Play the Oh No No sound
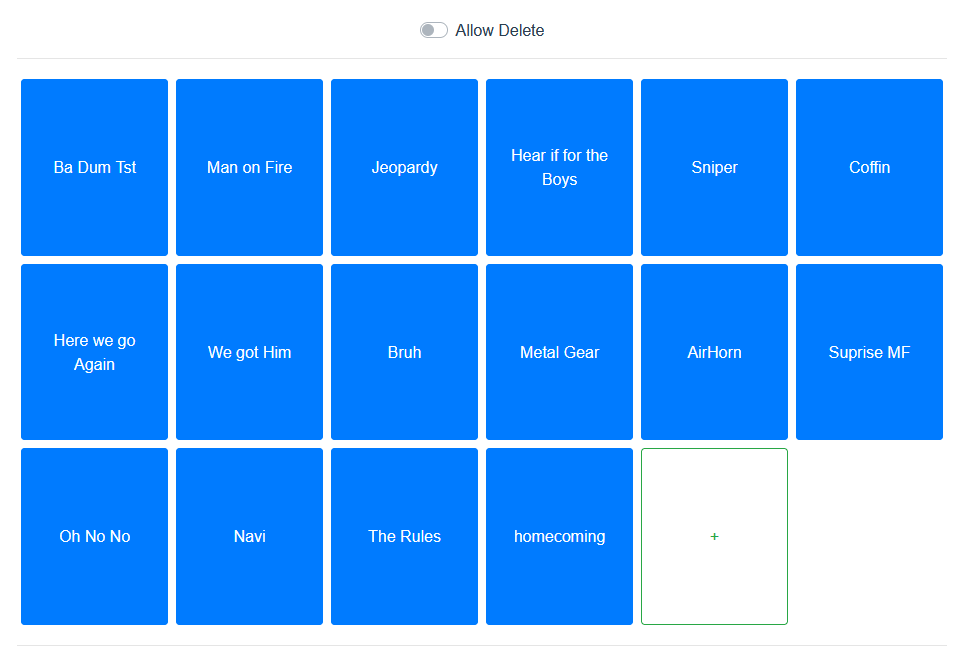The height and width of the screenshot is (650, 965). [94, 536]
